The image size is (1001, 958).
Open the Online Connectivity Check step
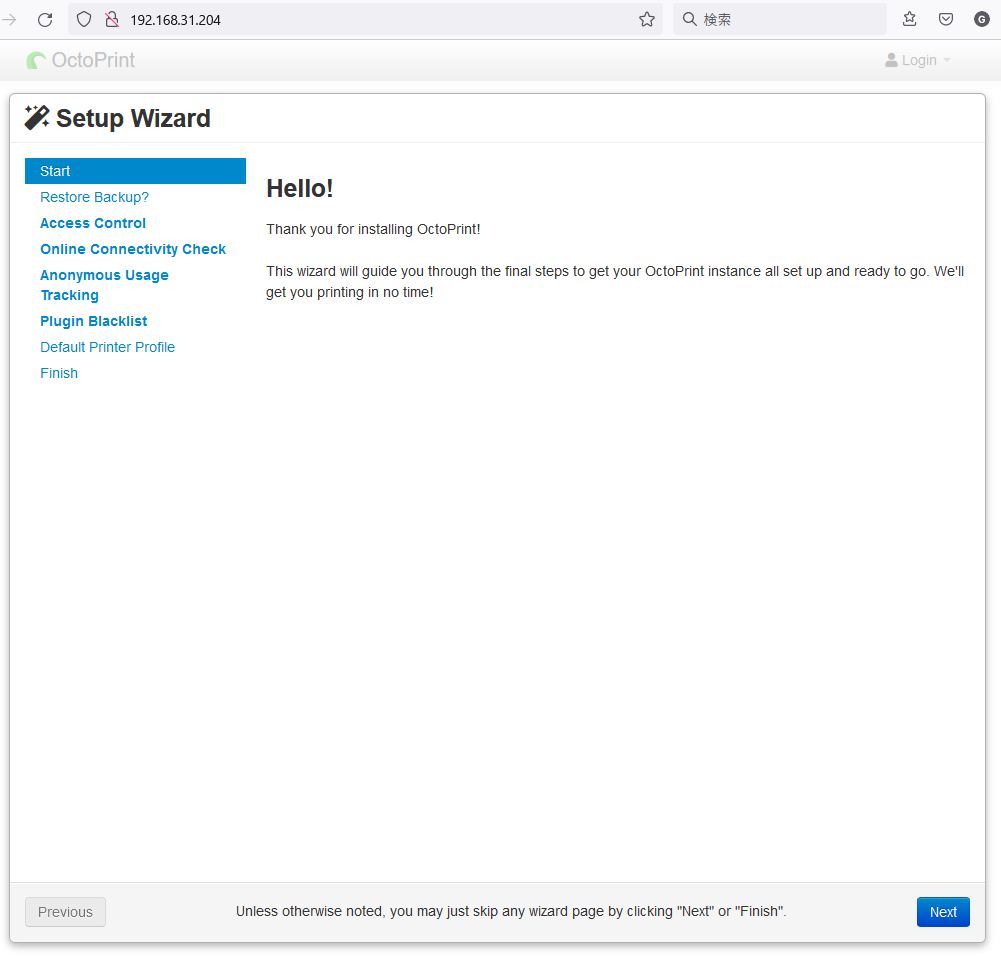click(x=133, y=249)
